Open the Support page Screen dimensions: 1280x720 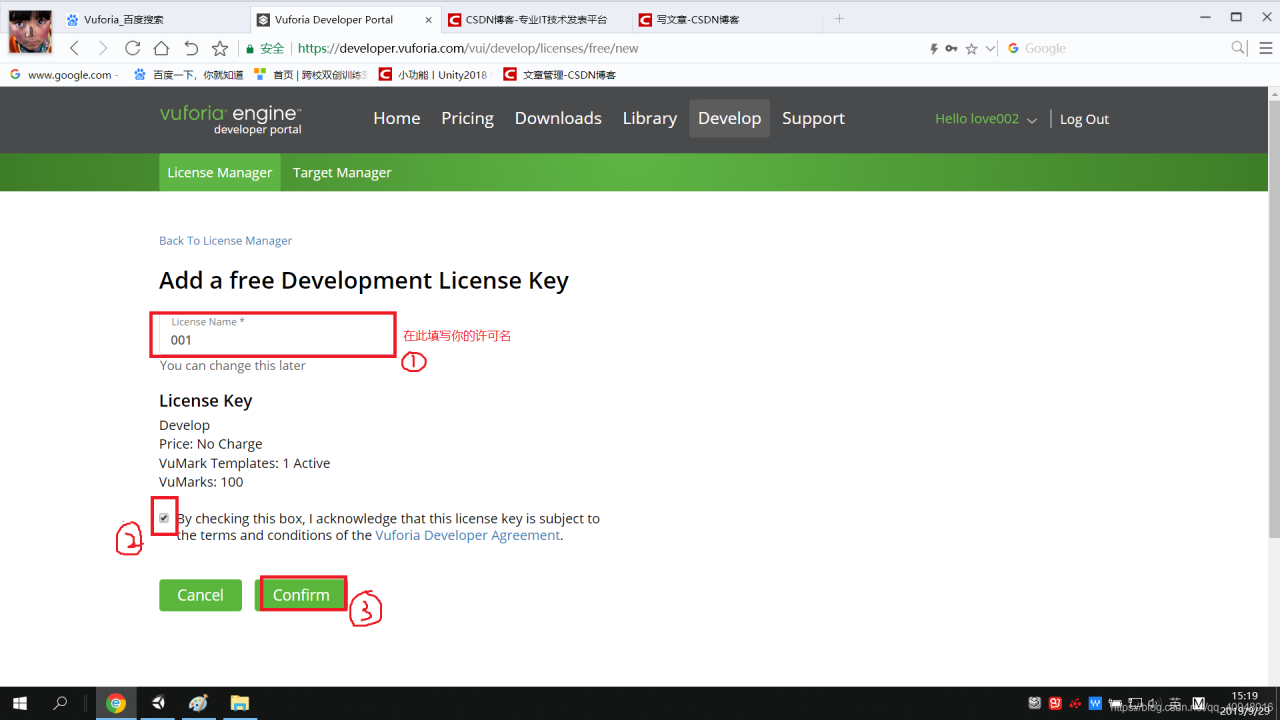coord(813,118)
